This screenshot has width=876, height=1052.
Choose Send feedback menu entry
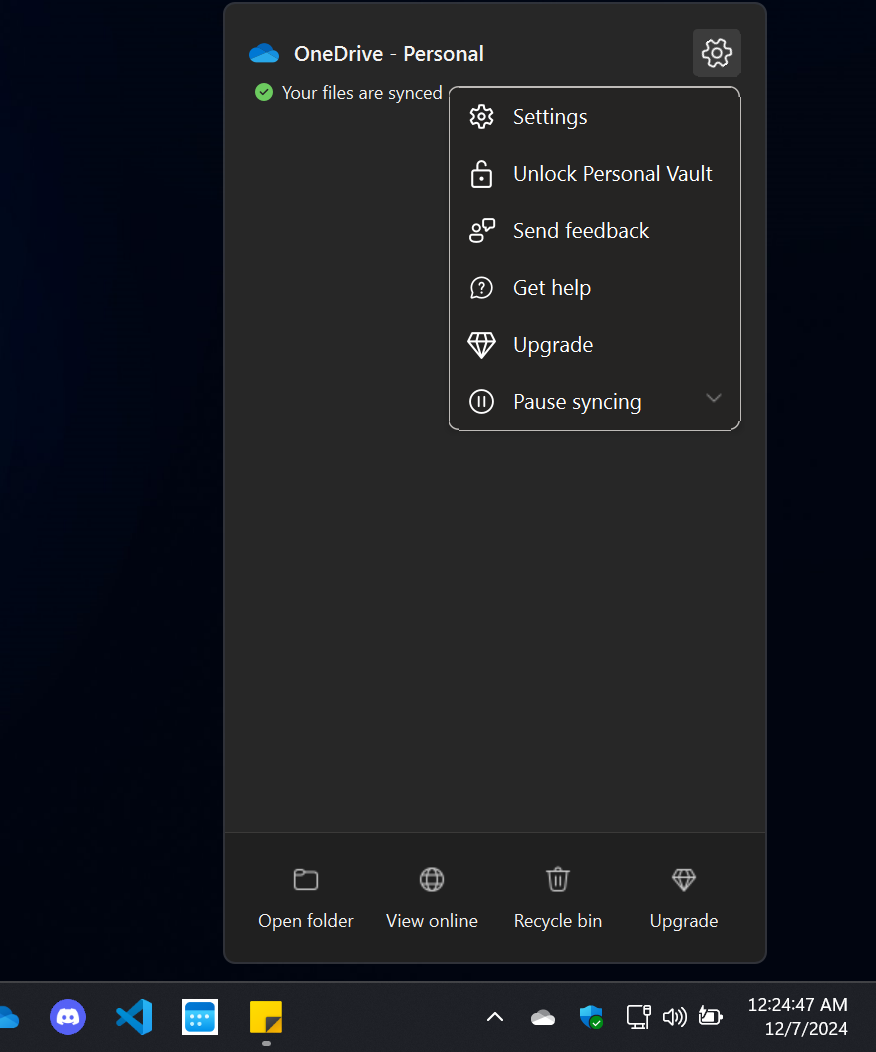594,231
